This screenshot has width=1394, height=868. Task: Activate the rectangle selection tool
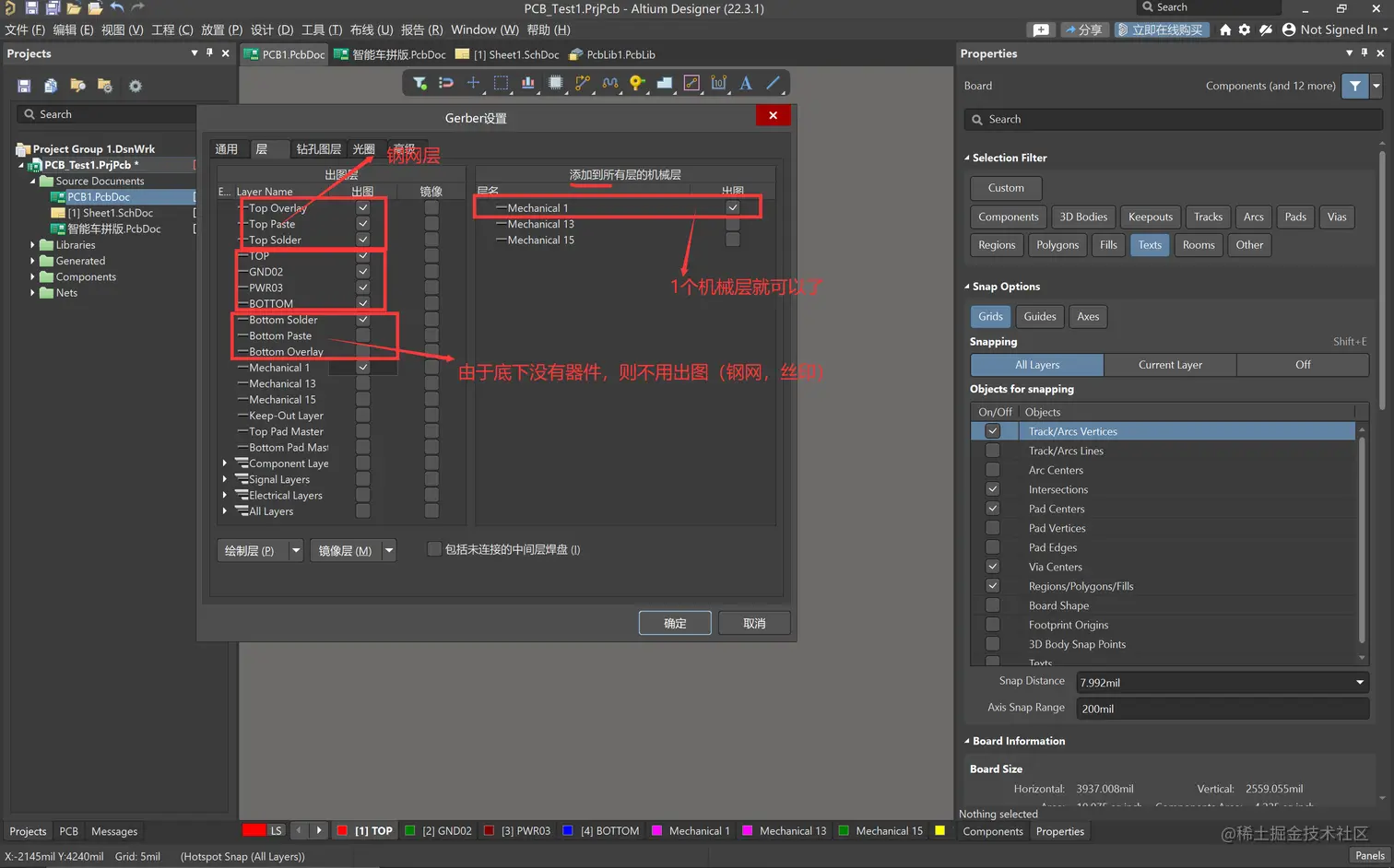tap(501, 83)
